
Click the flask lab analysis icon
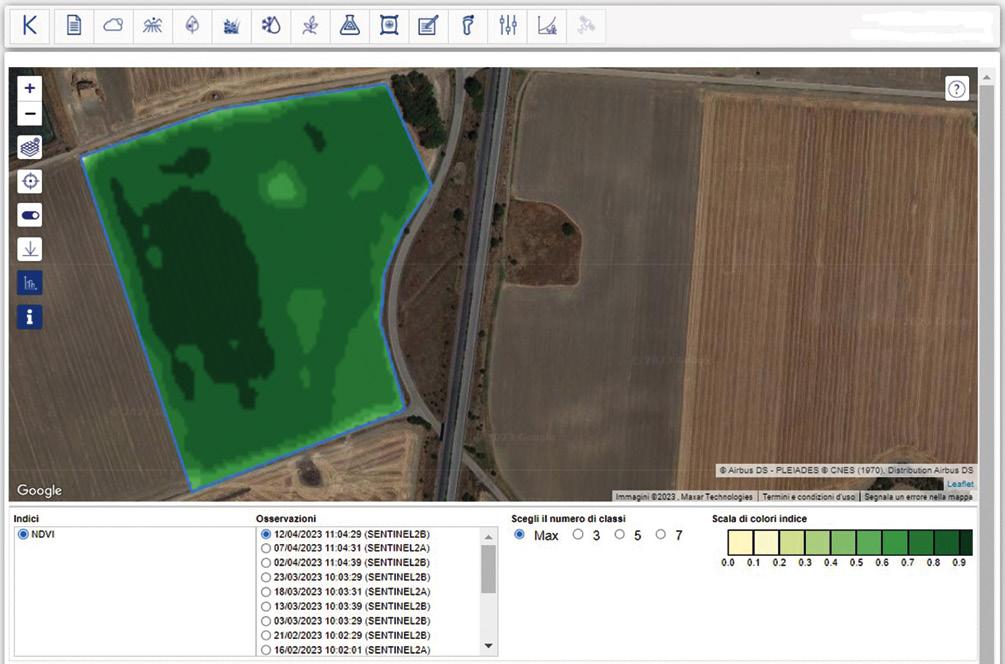point(349,26)
